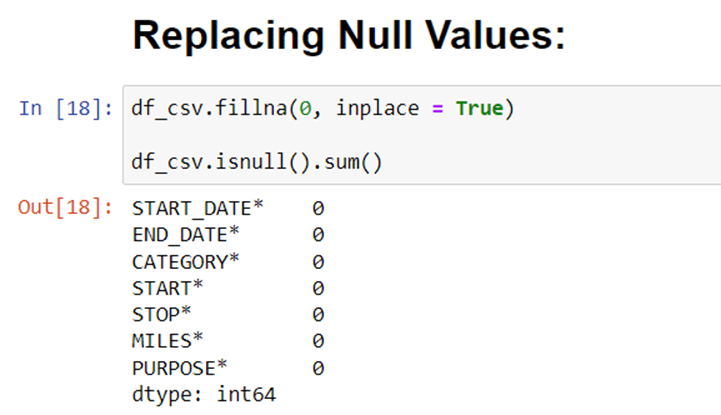Select the In [18] prompt label

[x=66, y=108]
